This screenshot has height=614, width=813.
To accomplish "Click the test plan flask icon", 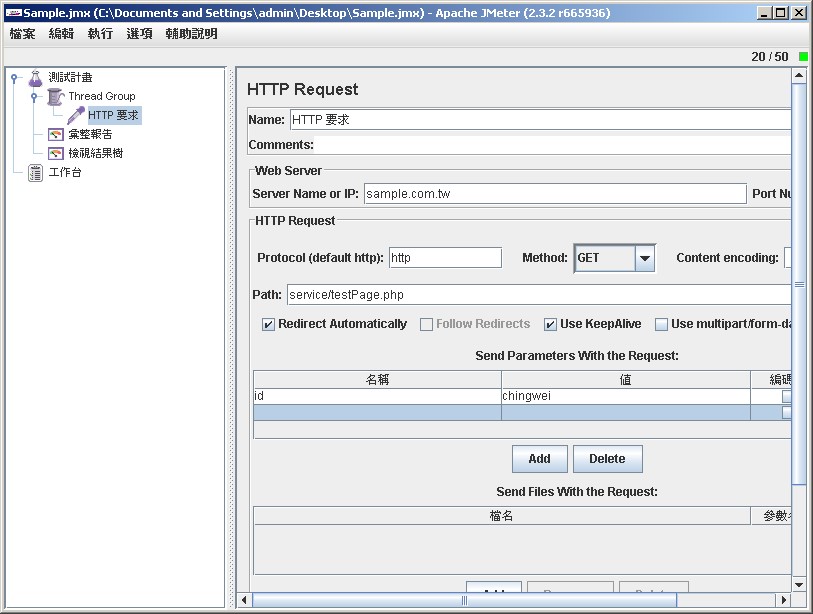I will coord(35,78).
